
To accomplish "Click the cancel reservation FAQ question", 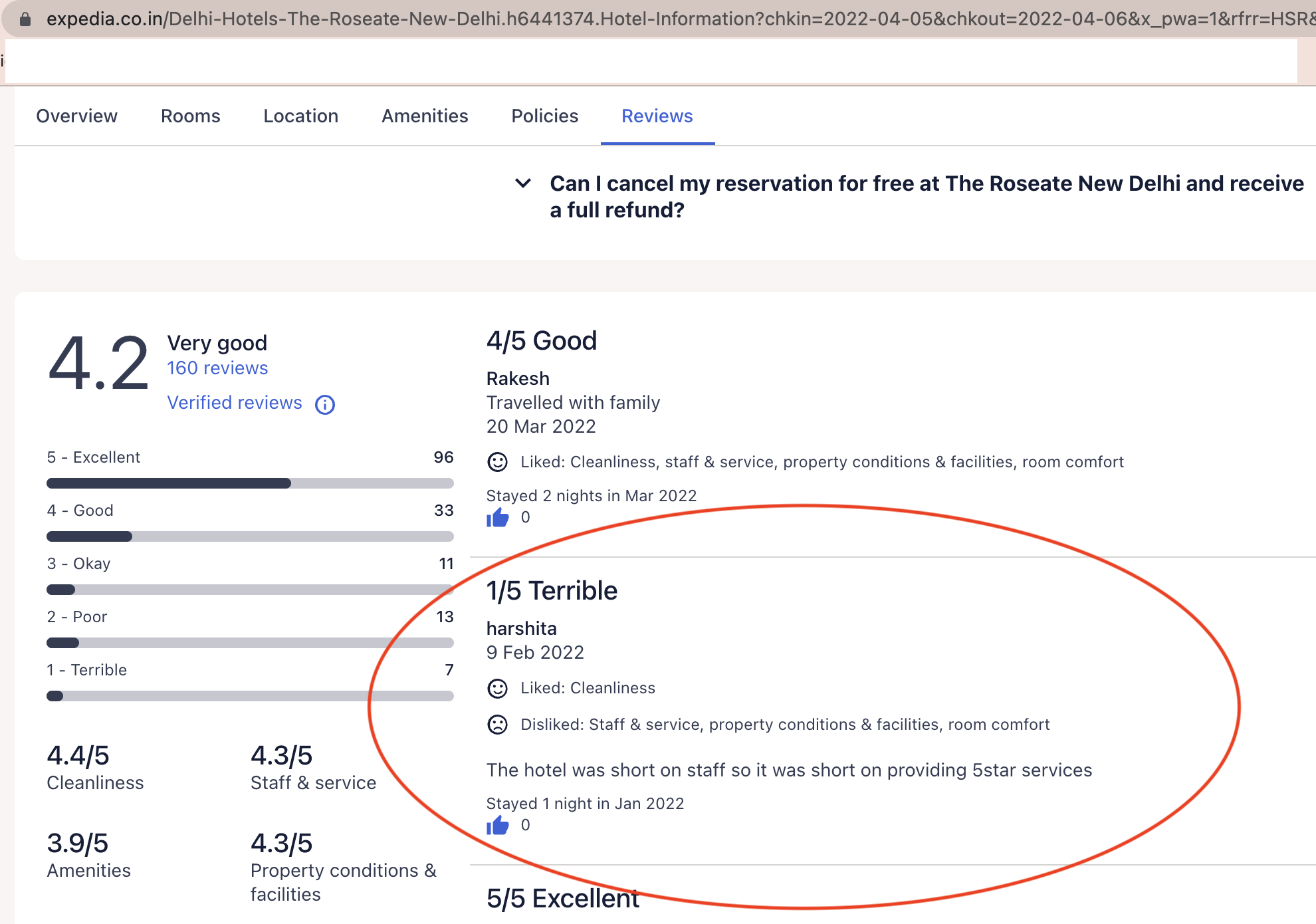I will [x=927, y=196].
